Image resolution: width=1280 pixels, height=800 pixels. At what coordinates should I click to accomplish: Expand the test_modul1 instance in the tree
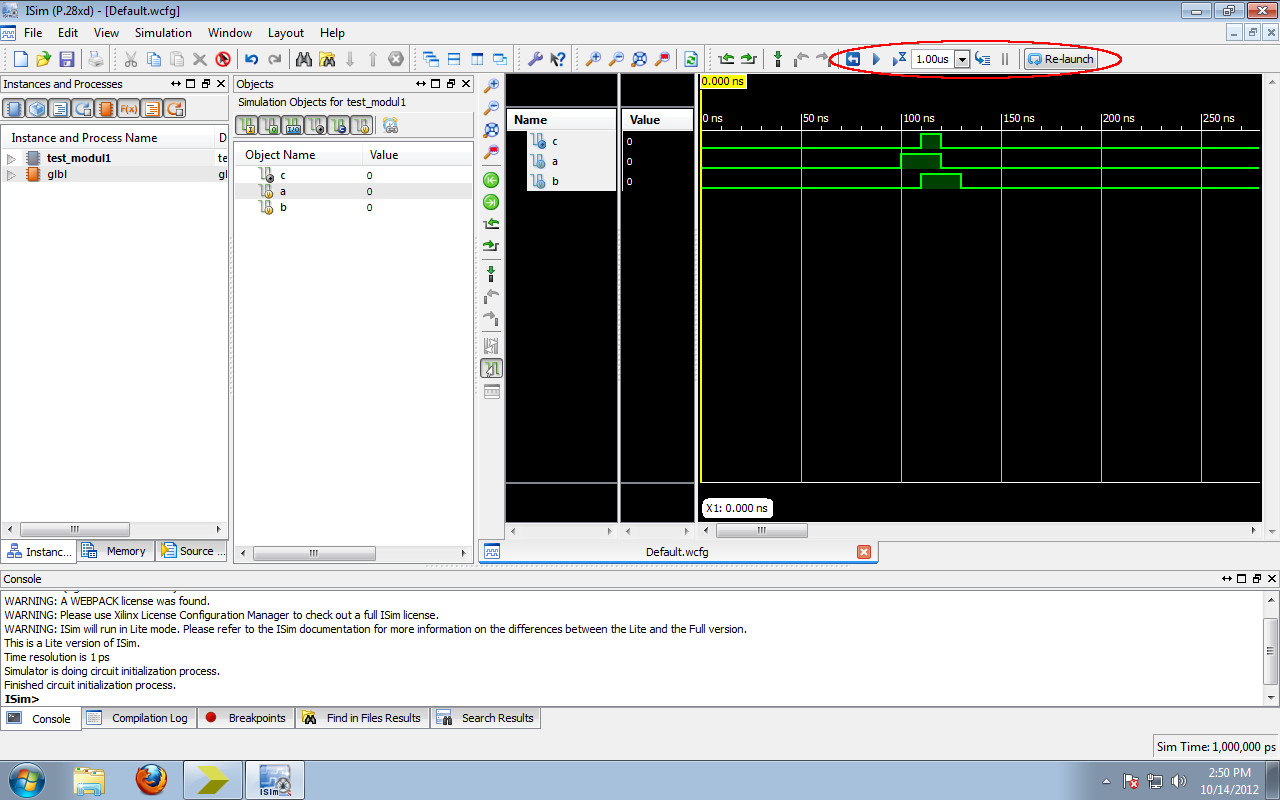(x=10, y=157)
